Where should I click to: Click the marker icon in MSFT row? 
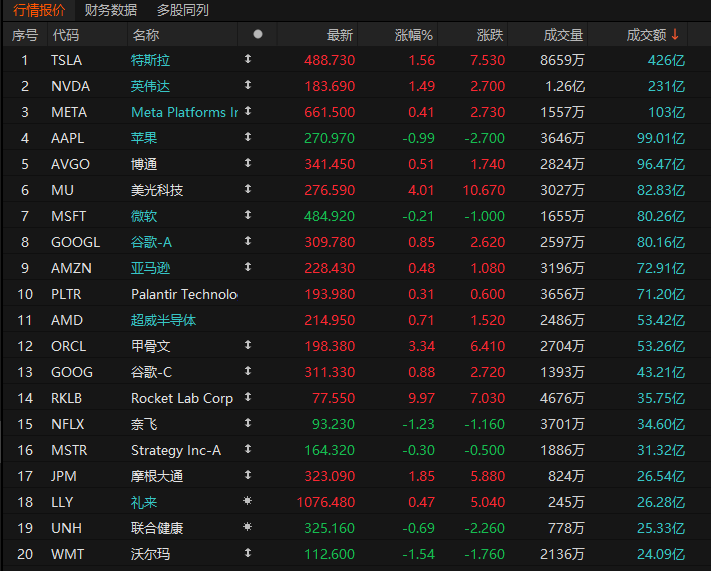click(248, 215)
